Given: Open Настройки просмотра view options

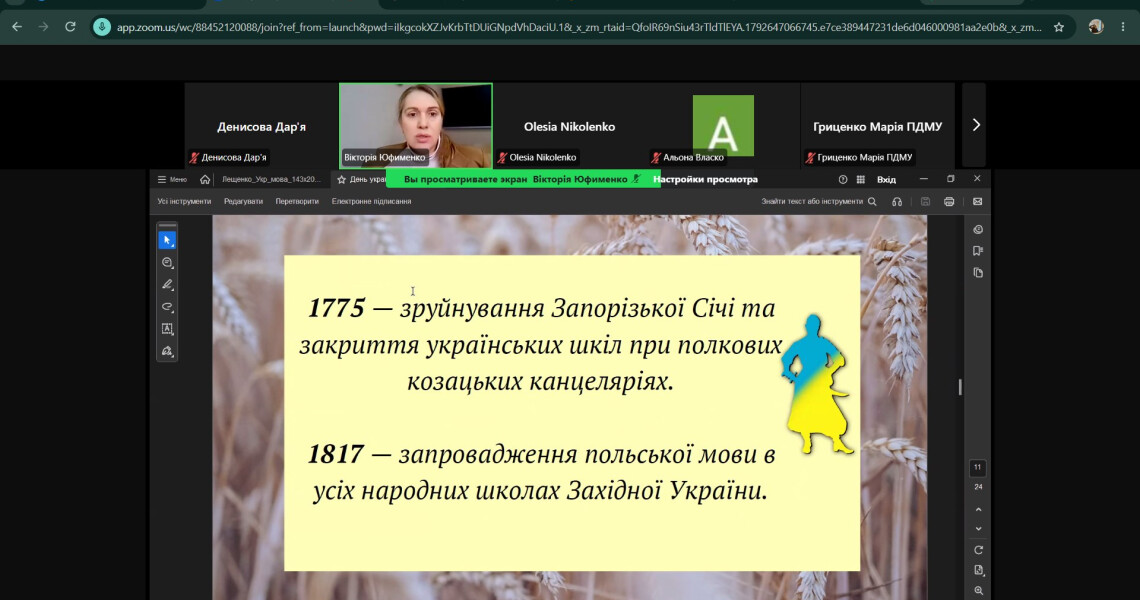Looking at the screenshot, I should pyautogui.click(x=705, y=179).
